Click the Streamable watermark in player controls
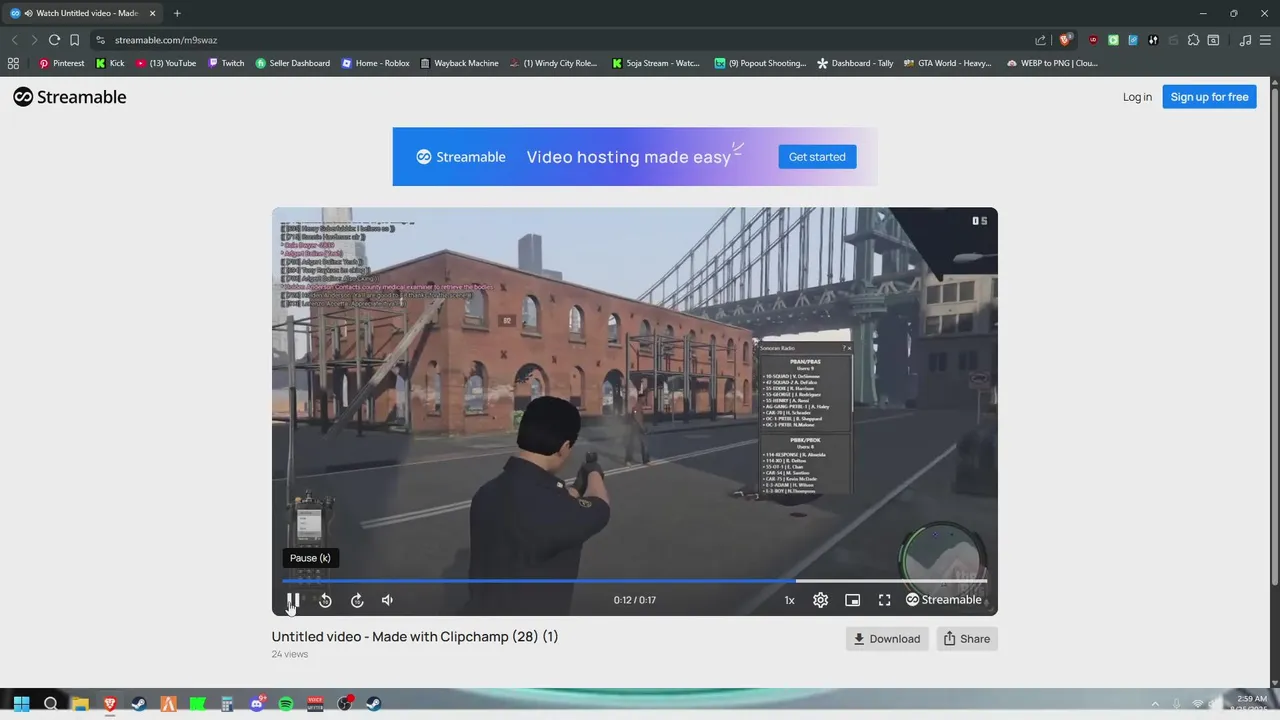Image resolution: width=1280 pixels, height=720 pixels. [944, 600]
